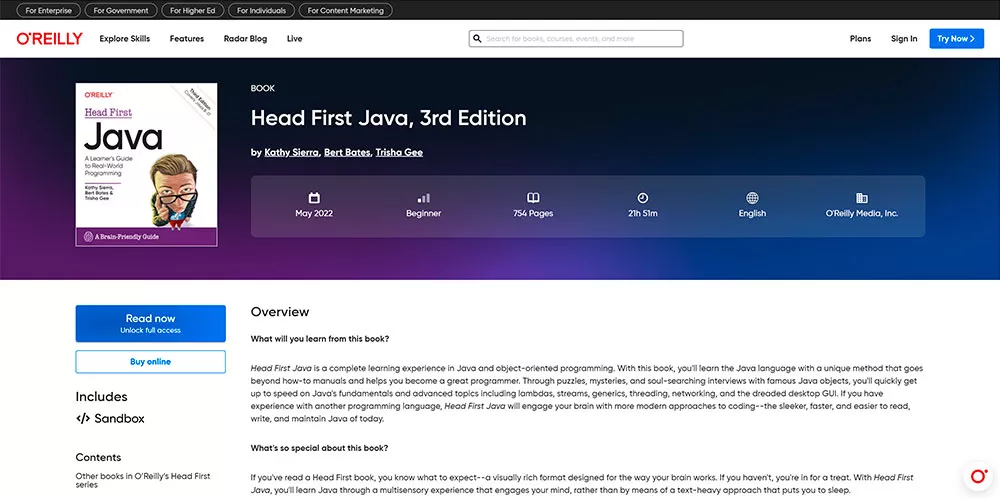Click the O'Reilly logo in header

click(49, 39)
